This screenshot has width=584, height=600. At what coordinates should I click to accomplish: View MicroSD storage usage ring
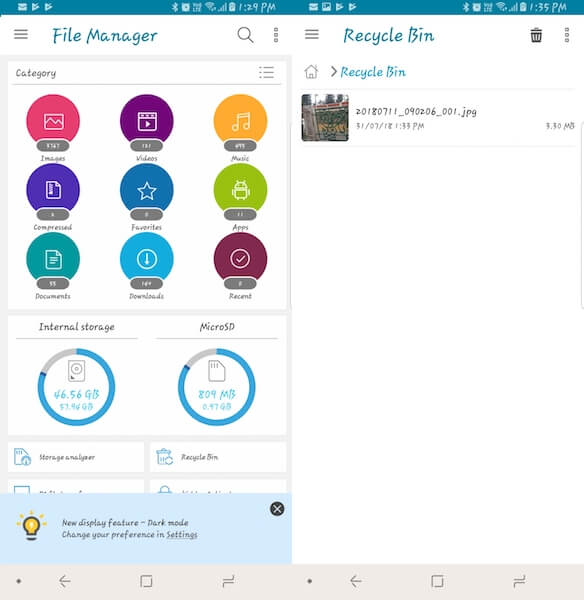tap(217, 387)
